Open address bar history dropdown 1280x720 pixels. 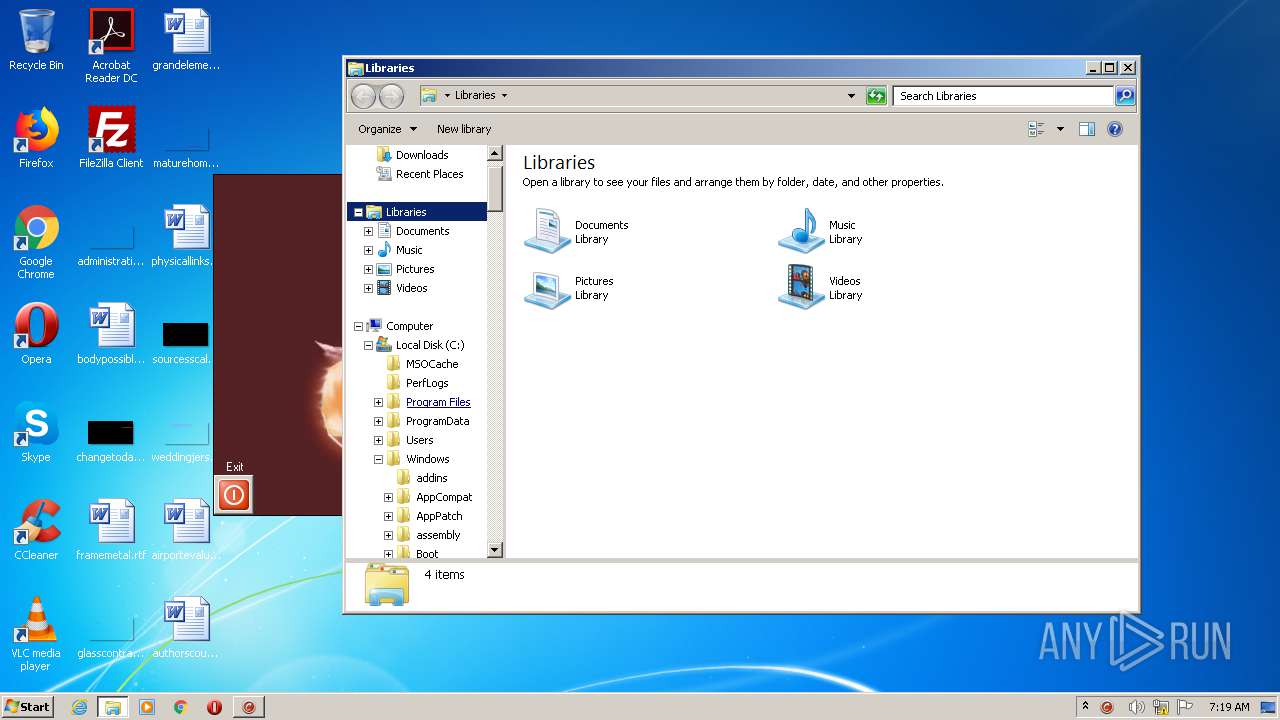[x=851, y=96]
